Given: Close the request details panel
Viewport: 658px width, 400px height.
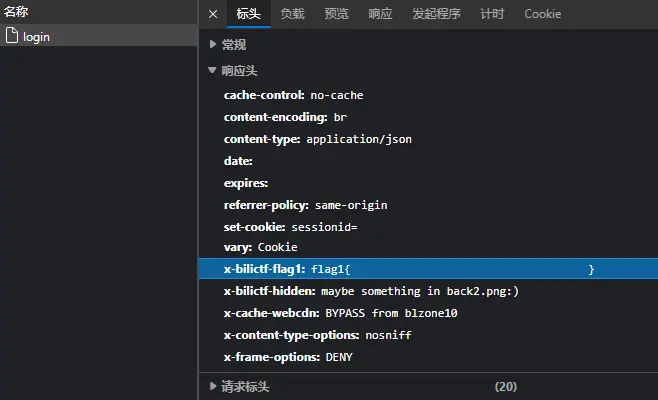Looking at the screenshot, I should click(x=213, y=14).
